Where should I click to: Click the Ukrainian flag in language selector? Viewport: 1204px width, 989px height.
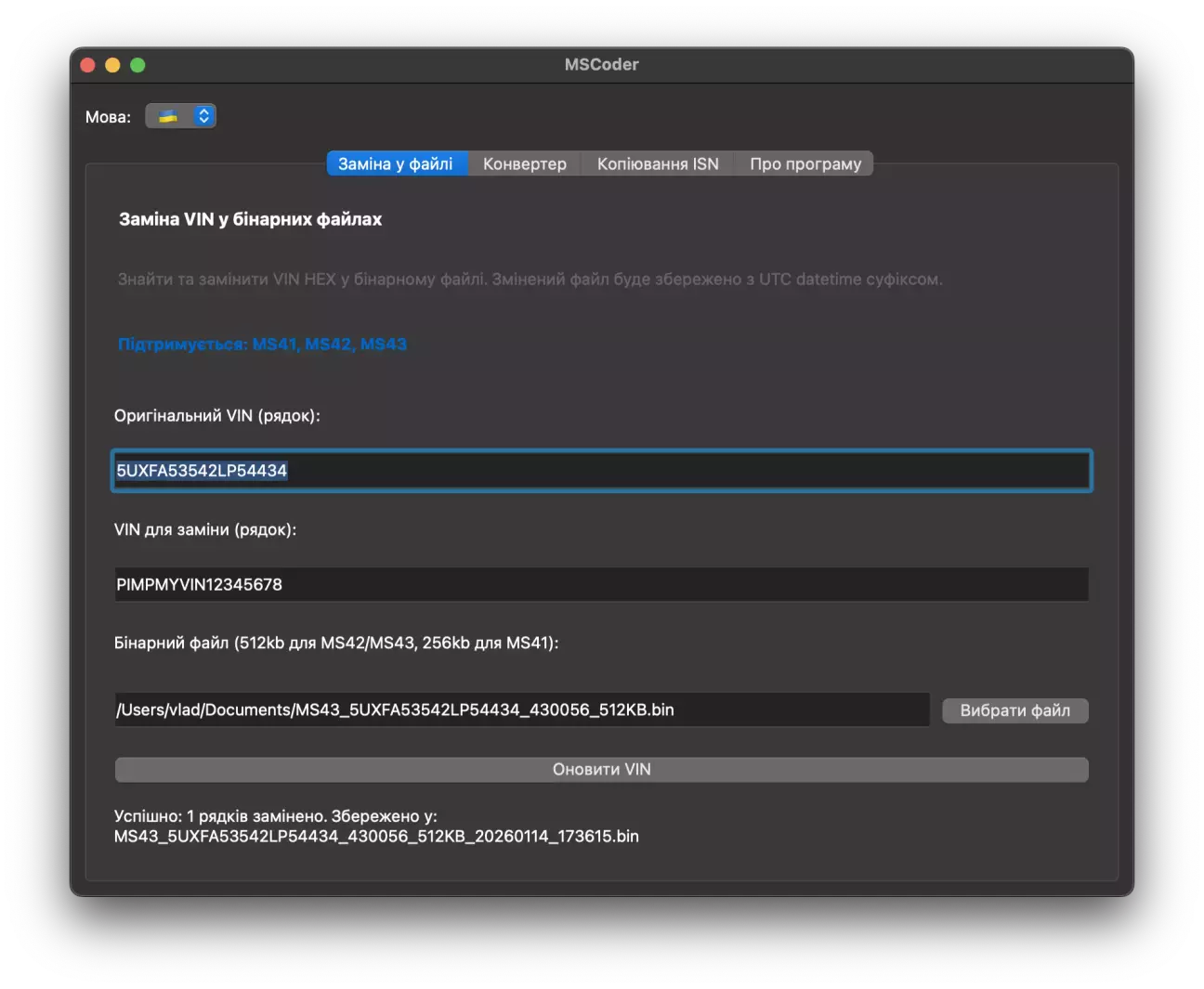168,116
